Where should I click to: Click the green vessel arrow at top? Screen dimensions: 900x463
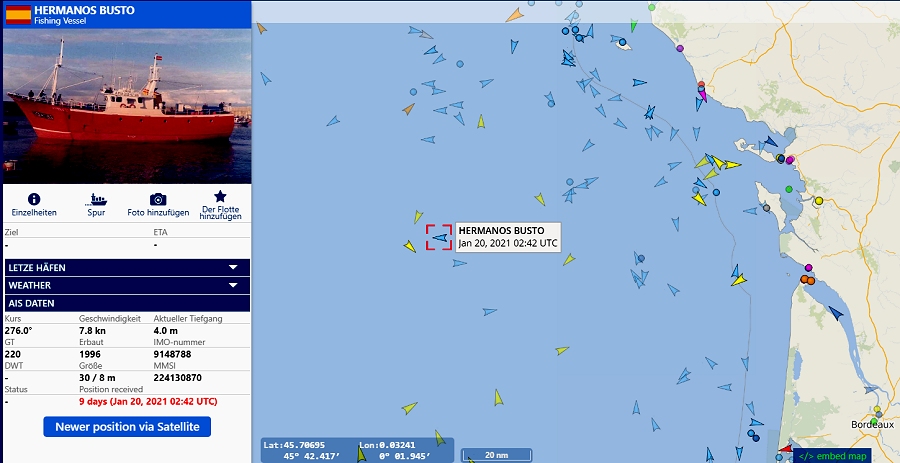point(633,25)
